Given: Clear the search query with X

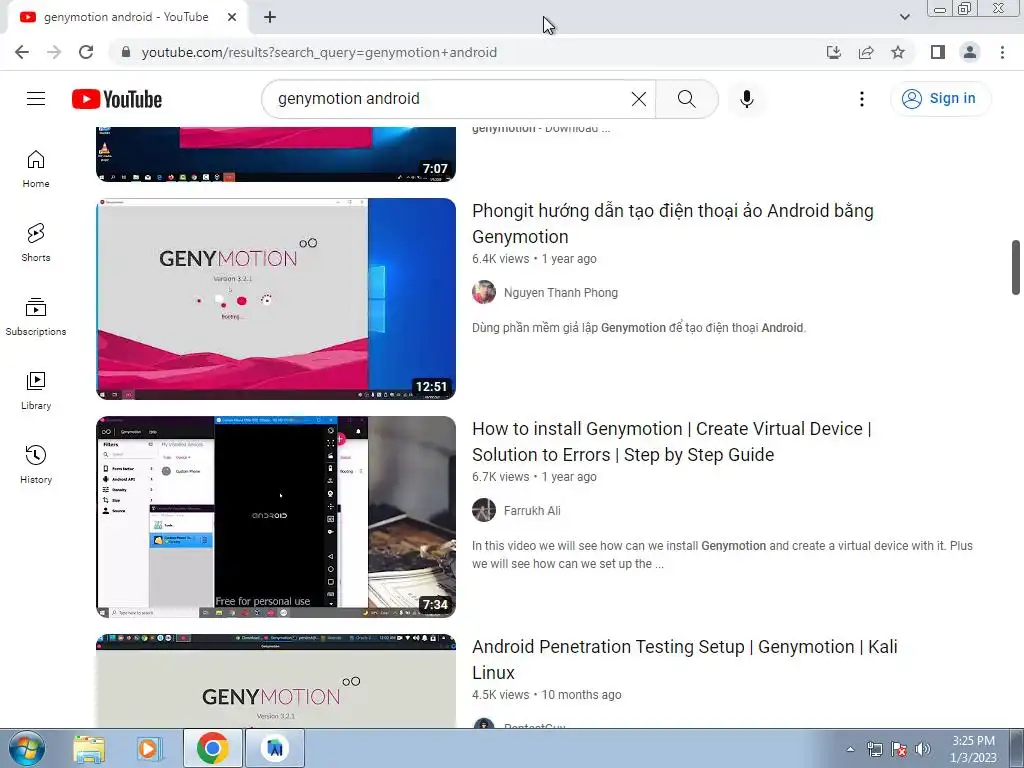Looking at the screenshot, I should [639, 99].
